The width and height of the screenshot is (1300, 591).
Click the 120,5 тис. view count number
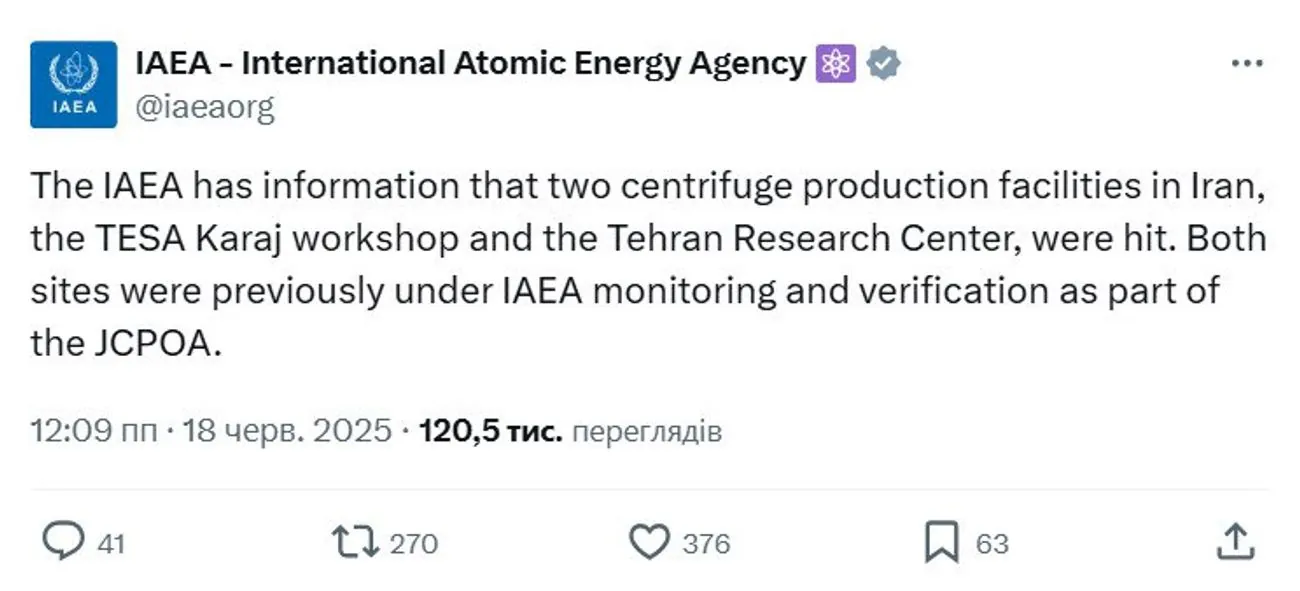tap(491, 431)
